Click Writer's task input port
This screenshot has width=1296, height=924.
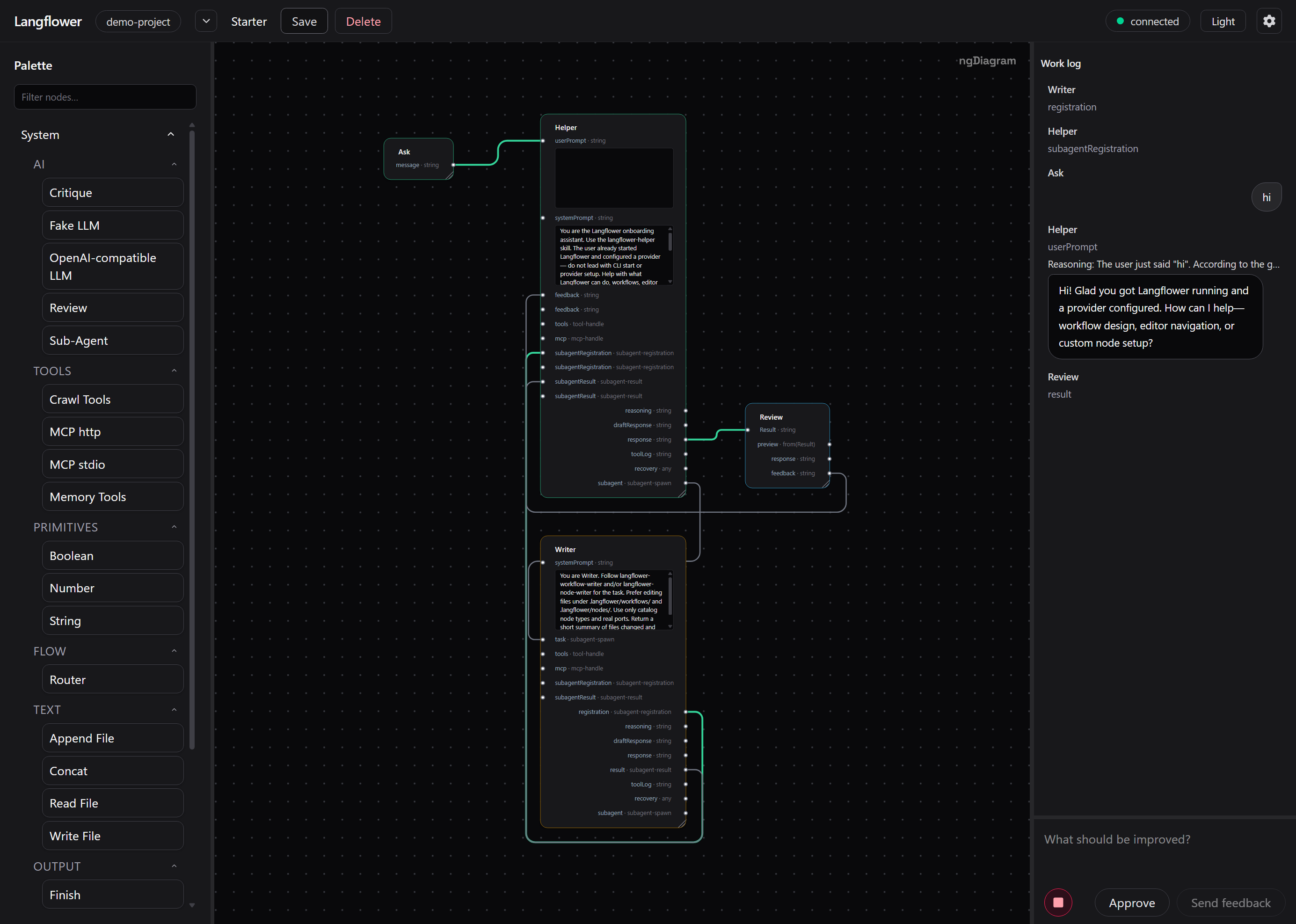(x=543, y=640)
